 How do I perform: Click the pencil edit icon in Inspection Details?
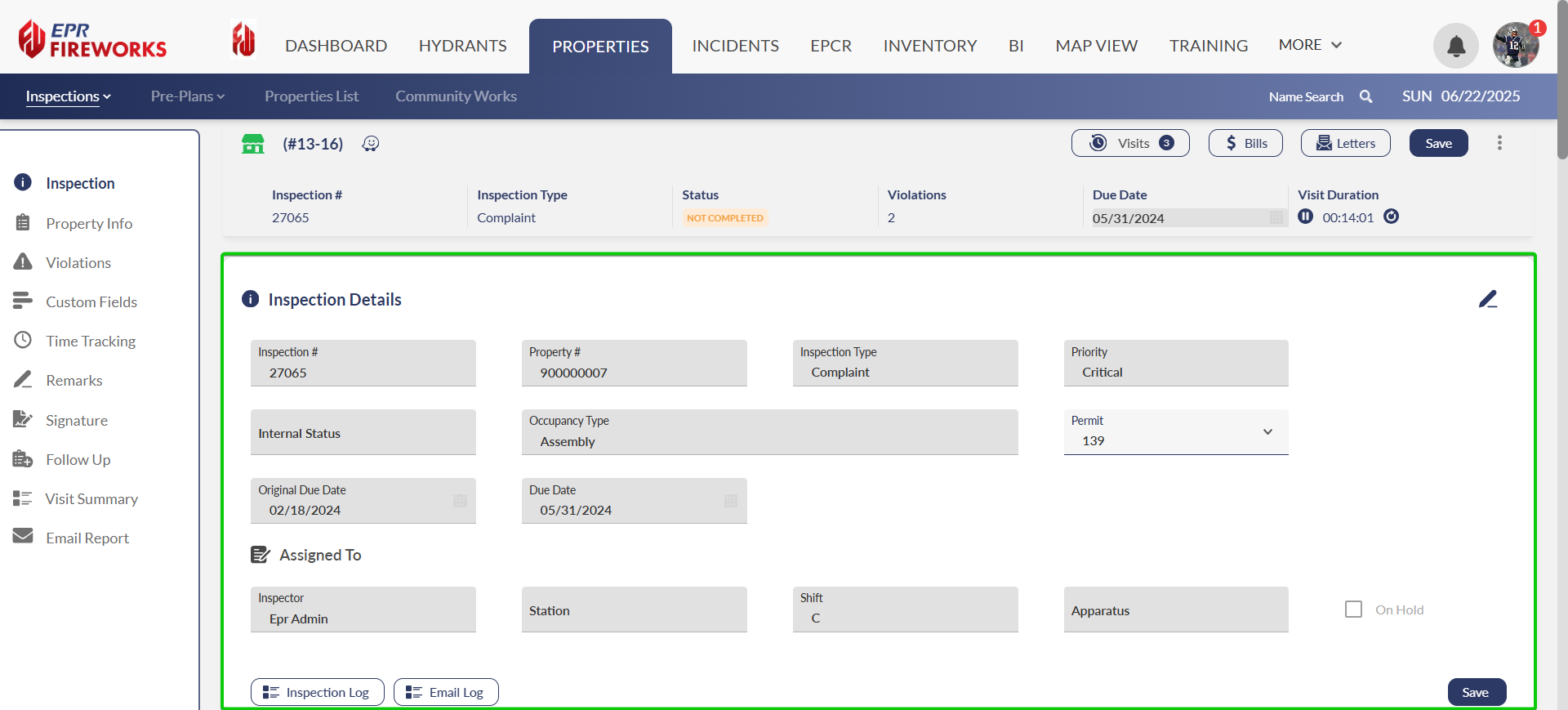1487,300
